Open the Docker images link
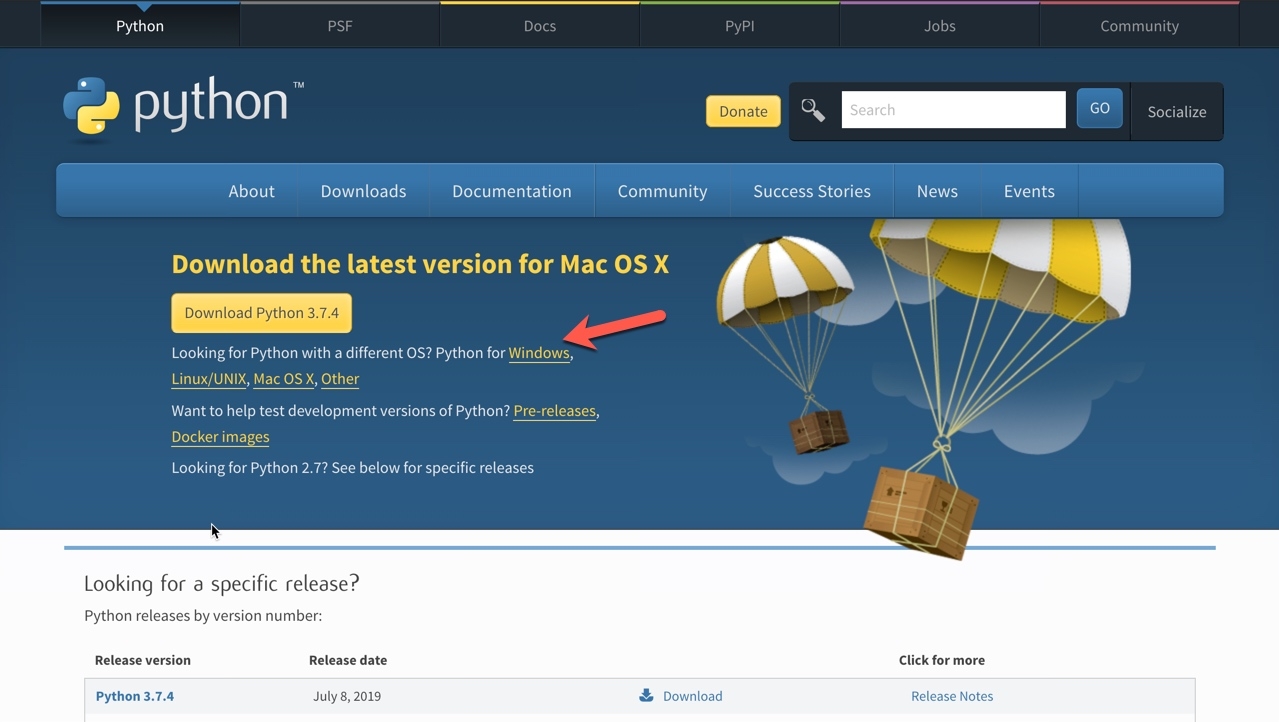 220,437
